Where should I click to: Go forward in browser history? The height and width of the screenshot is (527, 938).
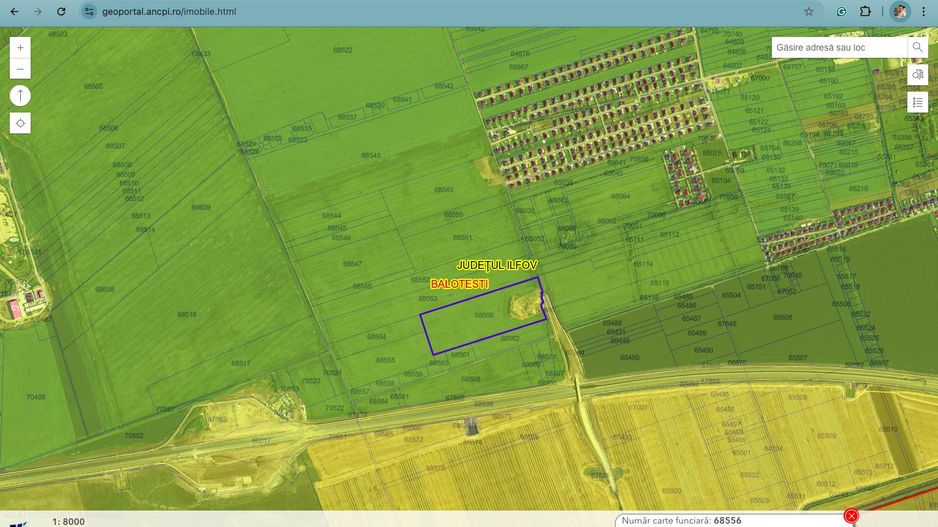(x=38, y=11)
